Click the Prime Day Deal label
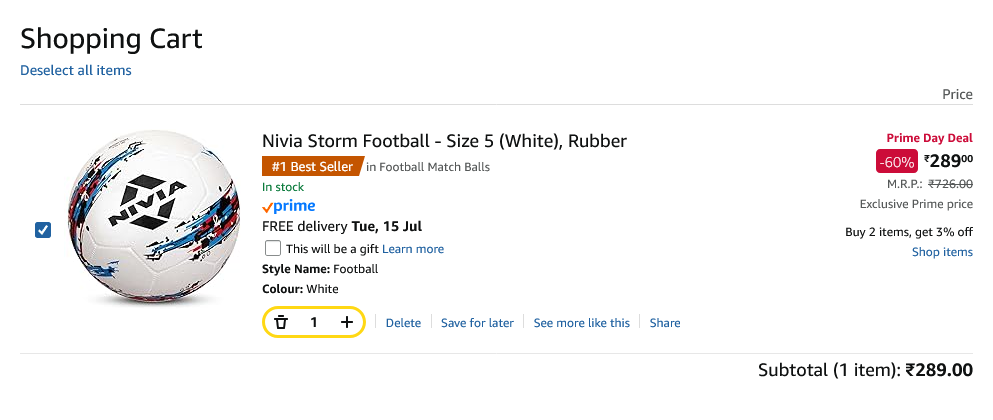This screenshot has height=420, width=993. coord(929,137)
